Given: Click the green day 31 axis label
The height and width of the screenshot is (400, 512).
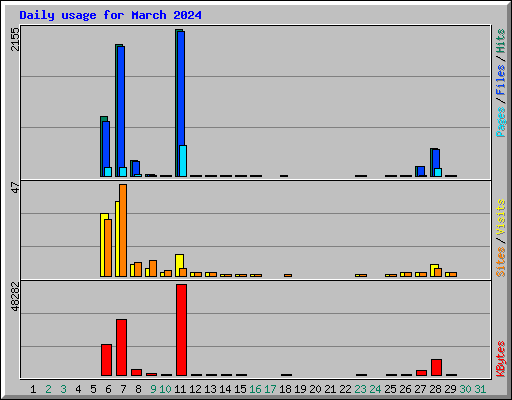Looking at the screenshot, I should 480,389.
